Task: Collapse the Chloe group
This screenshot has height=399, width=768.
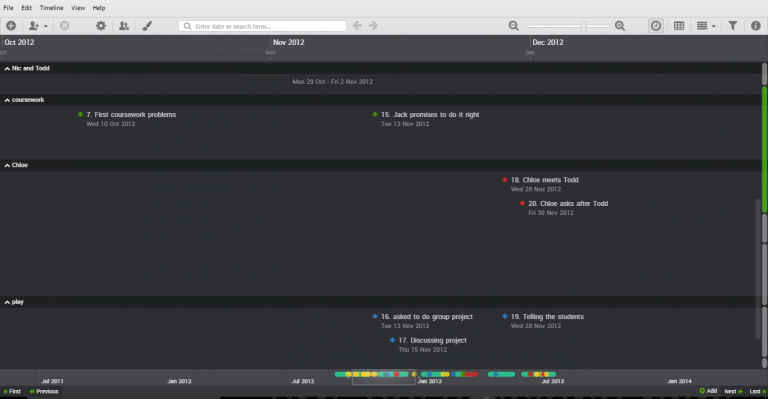Action: click(7, 165)
